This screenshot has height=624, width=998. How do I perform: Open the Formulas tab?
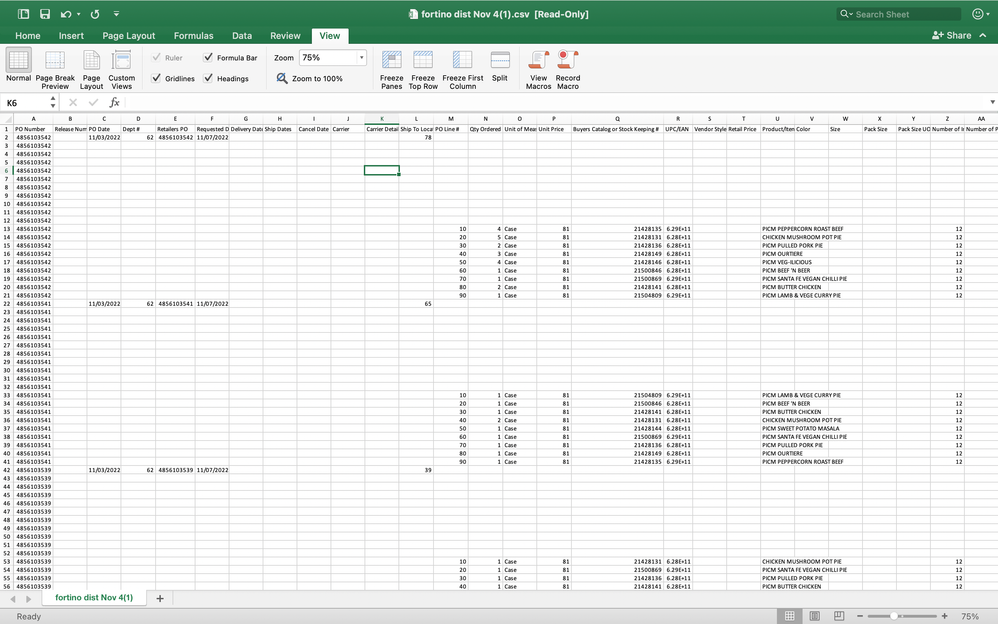tap(193, 36)
